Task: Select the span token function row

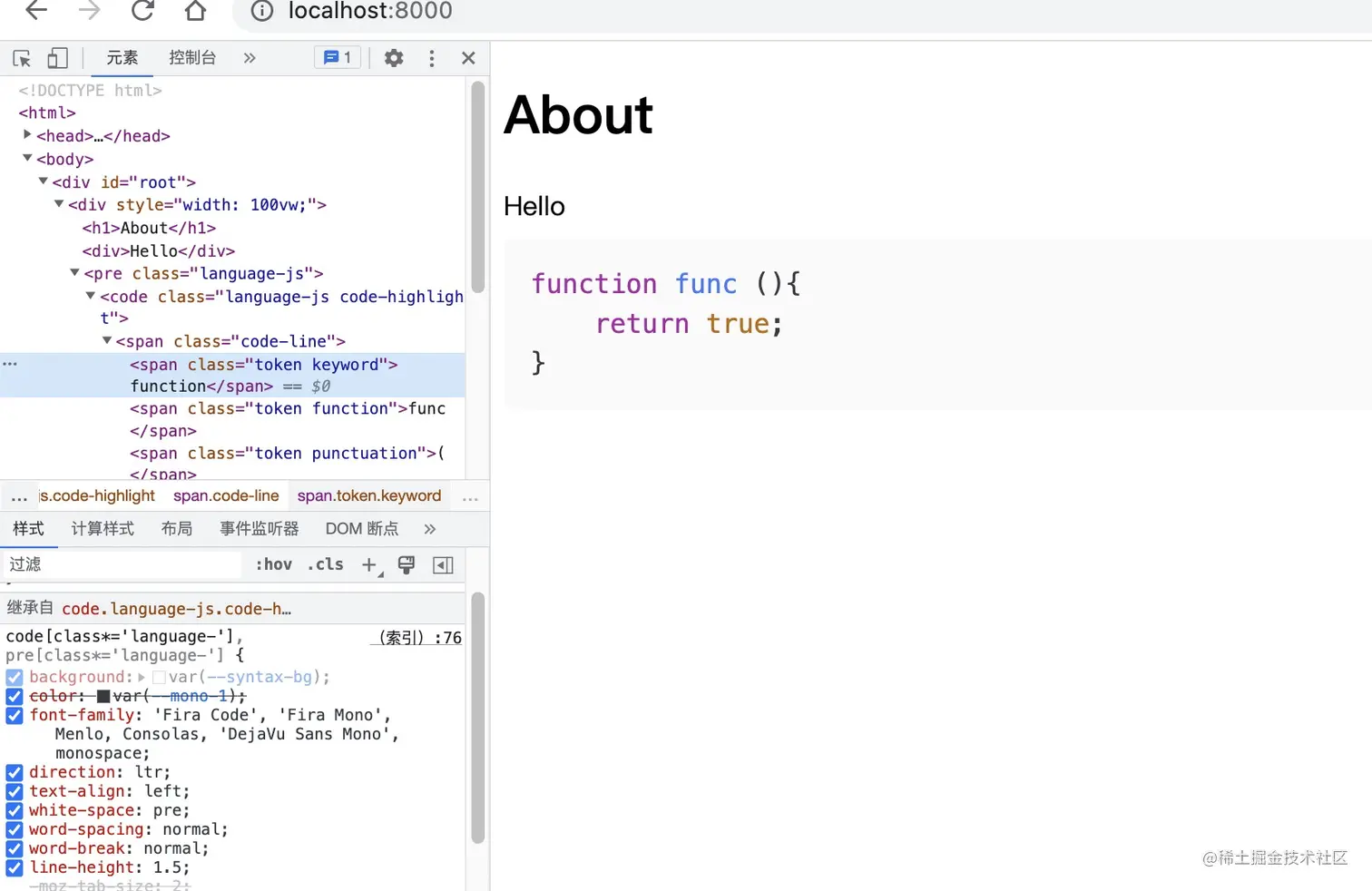Action: tap(288, 419)
